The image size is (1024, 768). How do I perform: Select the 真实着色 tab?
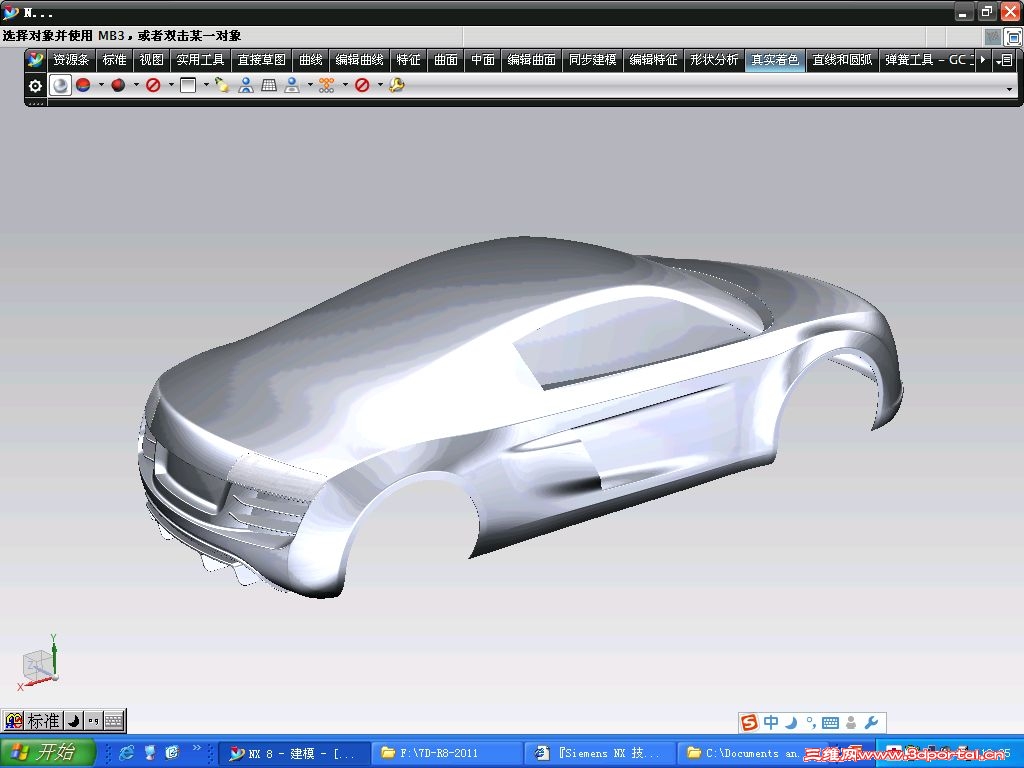775,60
